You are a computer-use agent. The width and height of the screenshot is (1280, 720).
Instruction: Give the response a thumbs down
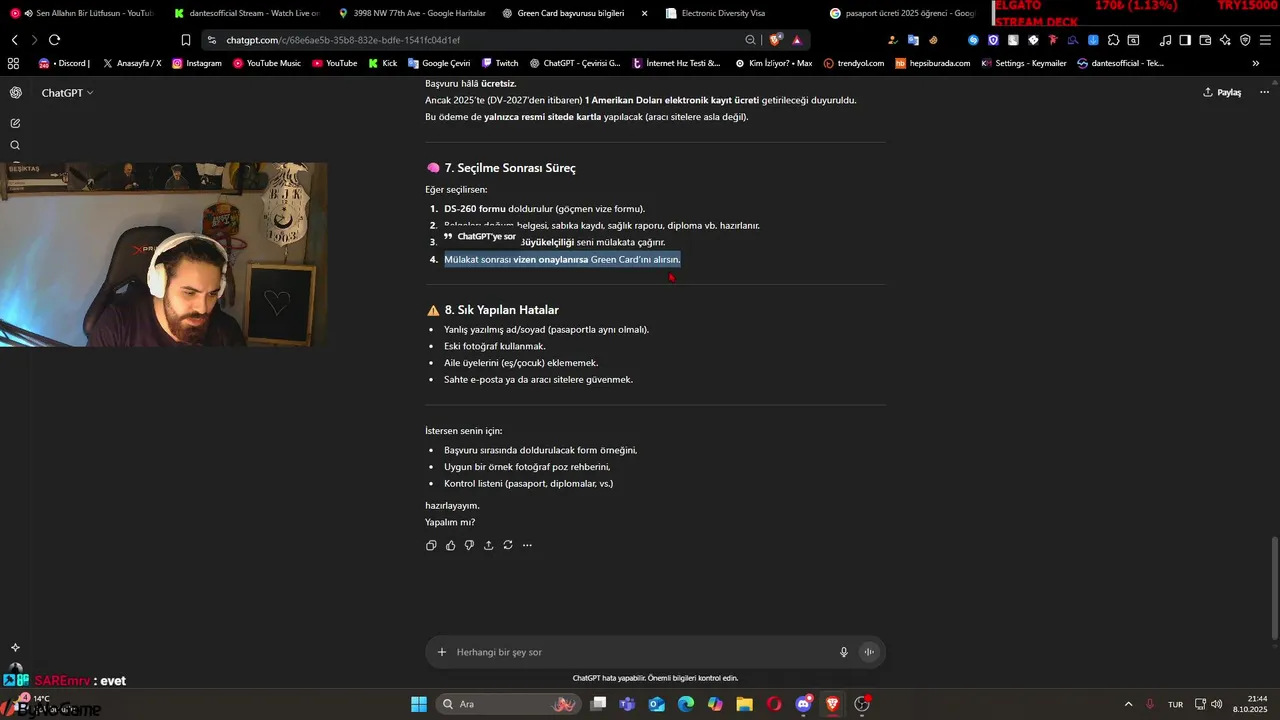click(469, 545)
